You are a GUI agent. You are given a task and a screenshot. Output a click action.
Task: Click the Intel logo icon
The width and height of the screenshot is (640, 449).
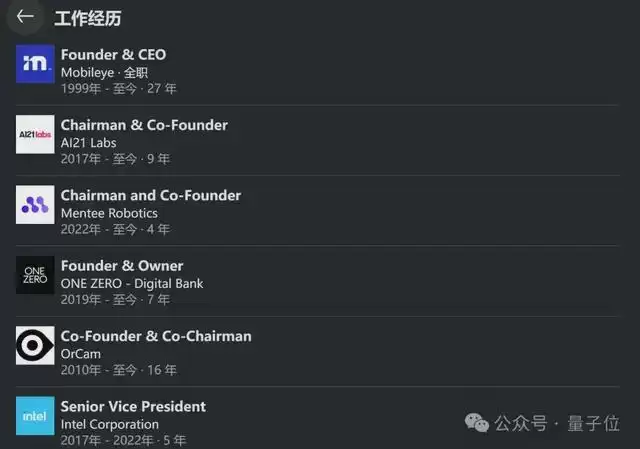point(35,415)
